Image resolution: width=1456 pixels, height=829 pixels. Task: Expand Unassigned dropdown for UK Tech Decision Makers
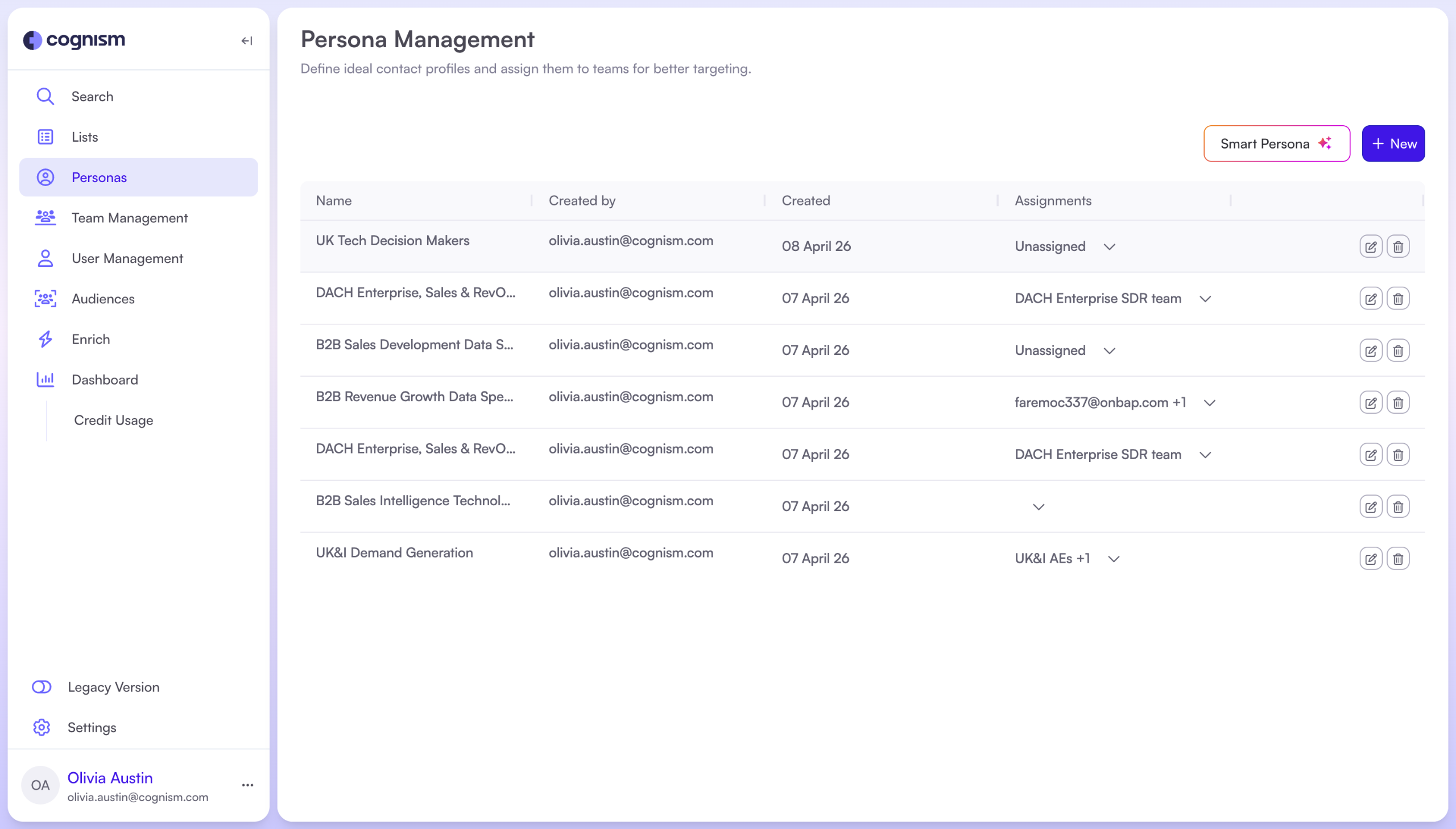point(1109,246)
